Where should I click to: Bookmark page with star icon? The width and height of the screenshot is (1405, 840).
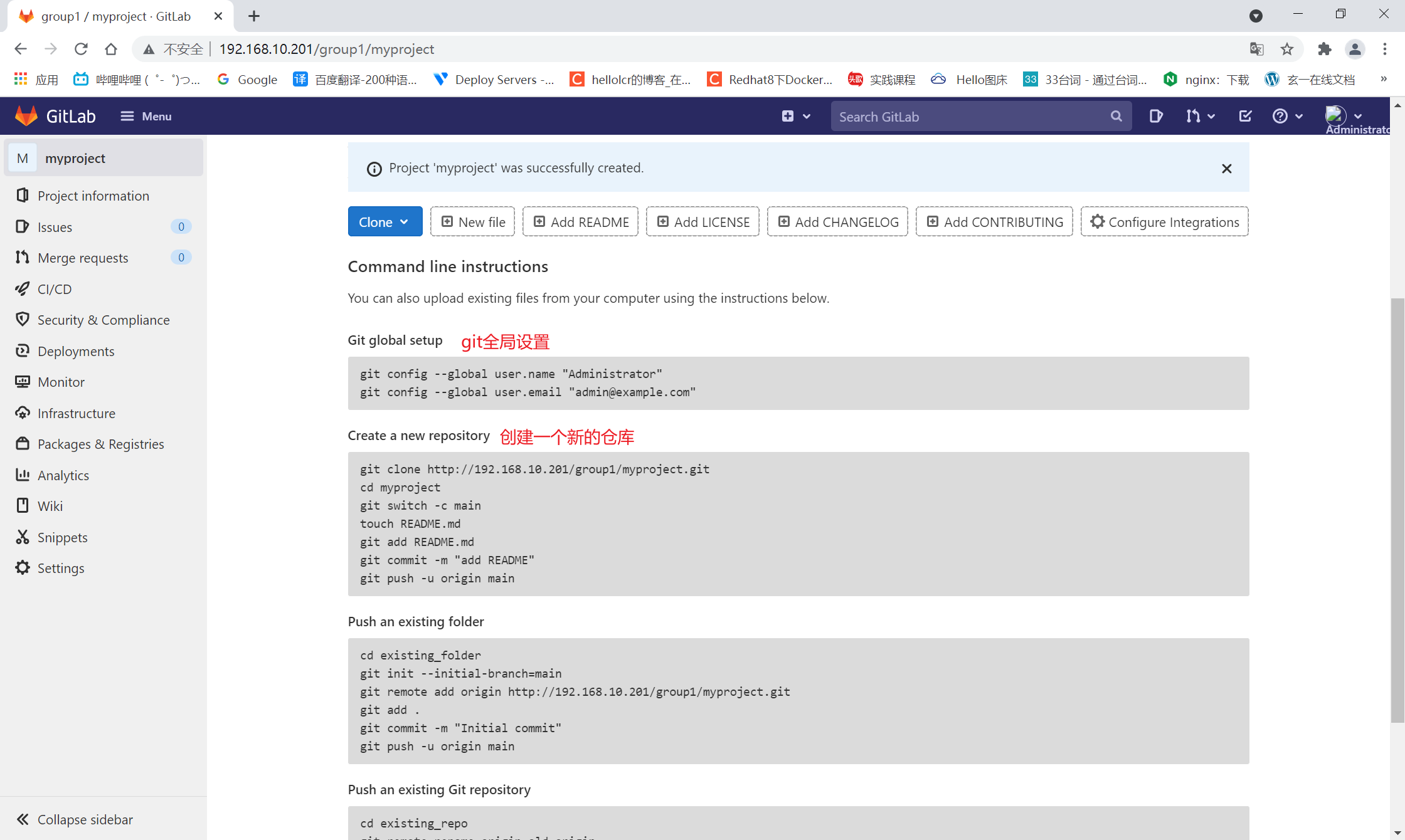click(x=1287, y=49)
